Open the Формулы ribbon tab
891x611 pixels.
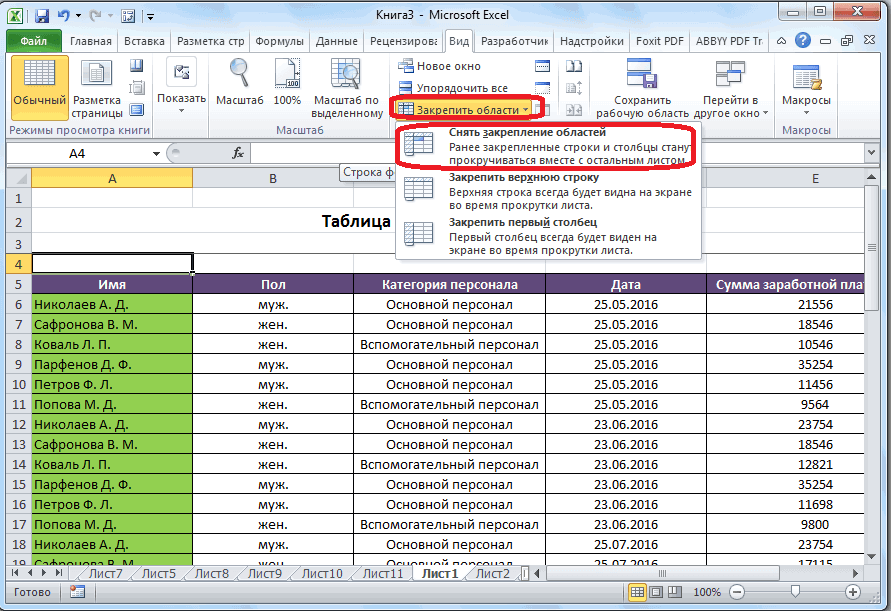[279, 41]
